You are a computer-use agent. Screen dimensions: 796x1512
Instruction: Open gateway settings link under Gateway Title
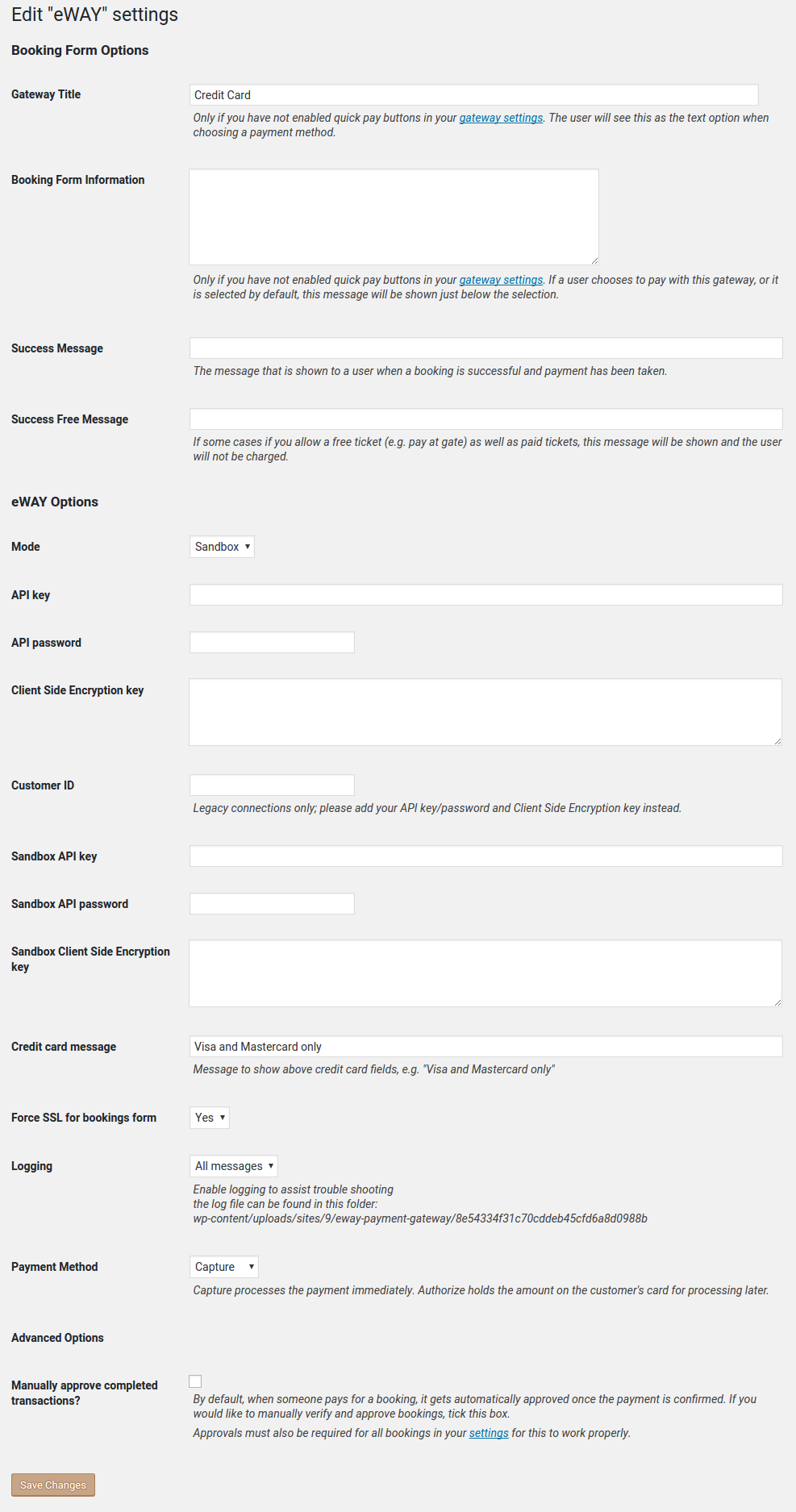pyautogui.click(x=501, y=118)
